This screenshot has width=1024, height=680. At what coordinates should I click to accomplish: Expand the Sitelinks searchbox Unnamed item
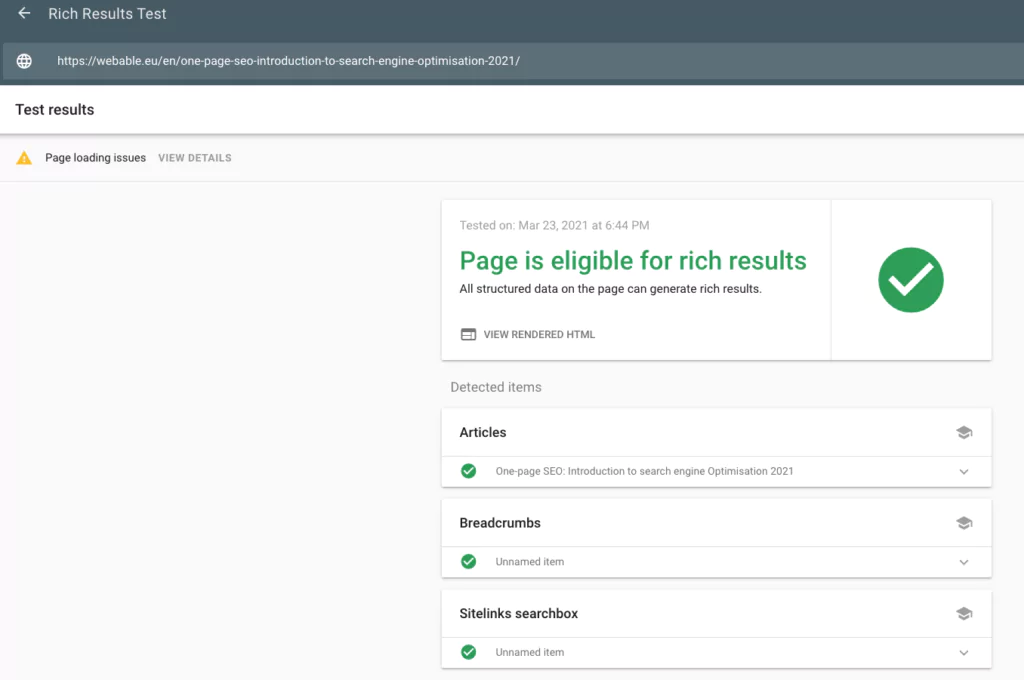964,652
